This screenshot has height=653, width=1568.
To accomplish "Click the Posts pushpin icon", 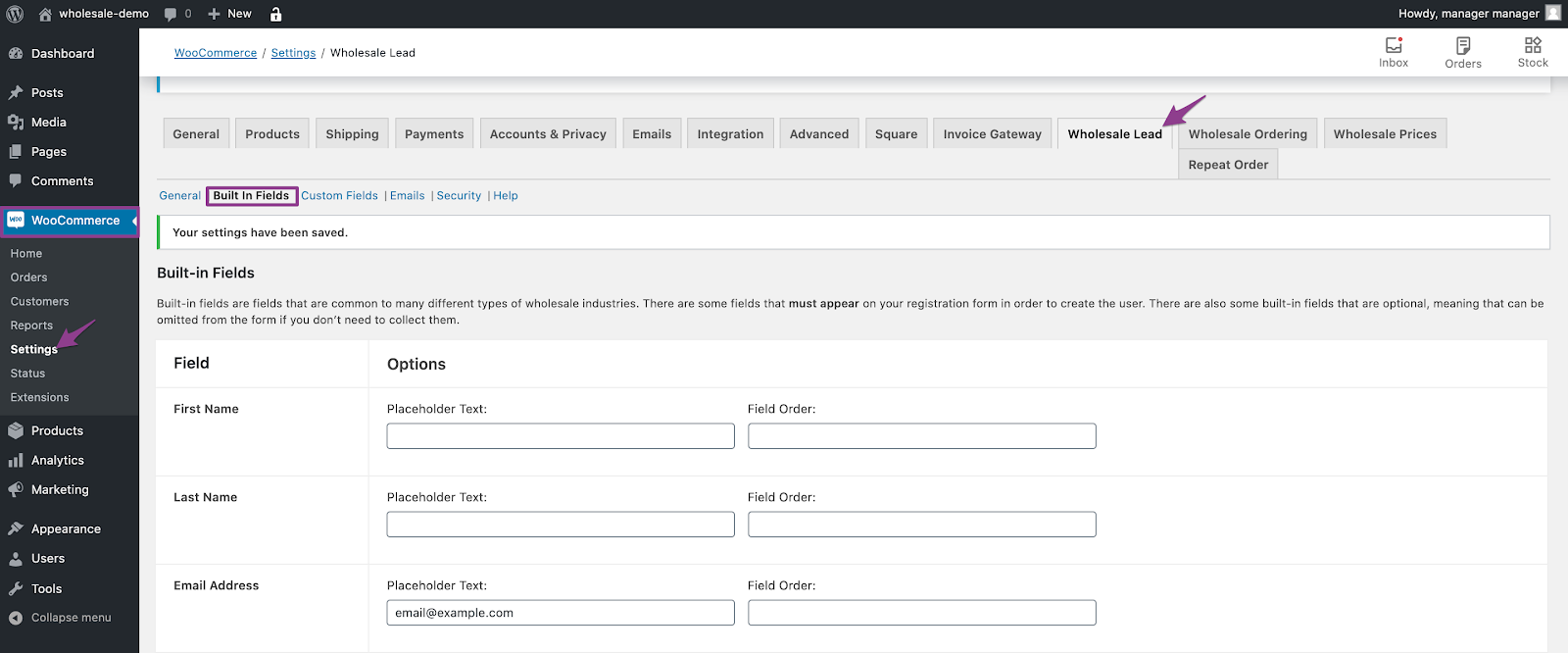I will pyautogui.click(x=16, y=92).
